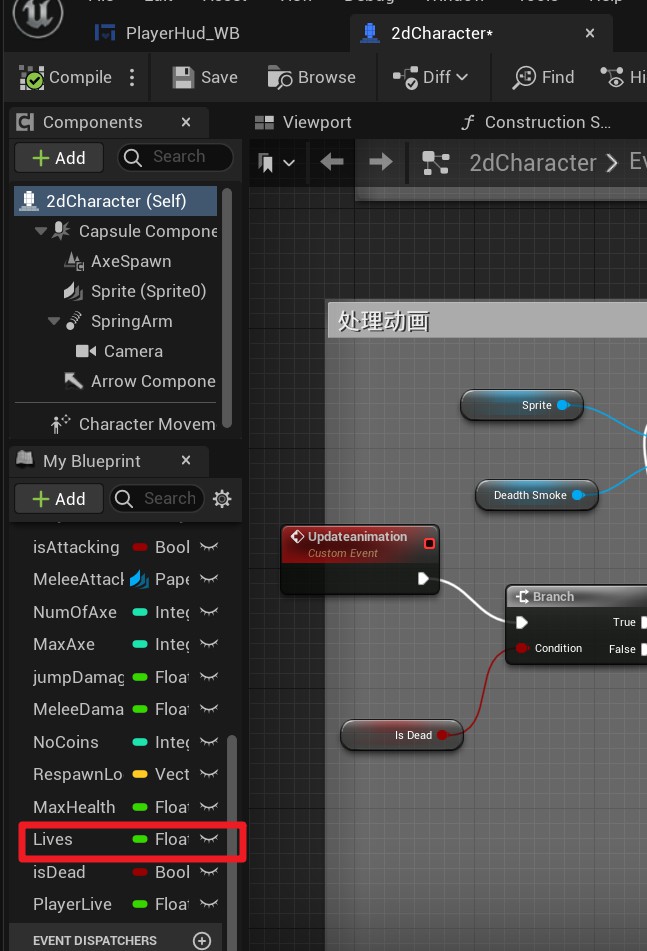
Task: Click the Components search field
Action: [x=178, y=157]
